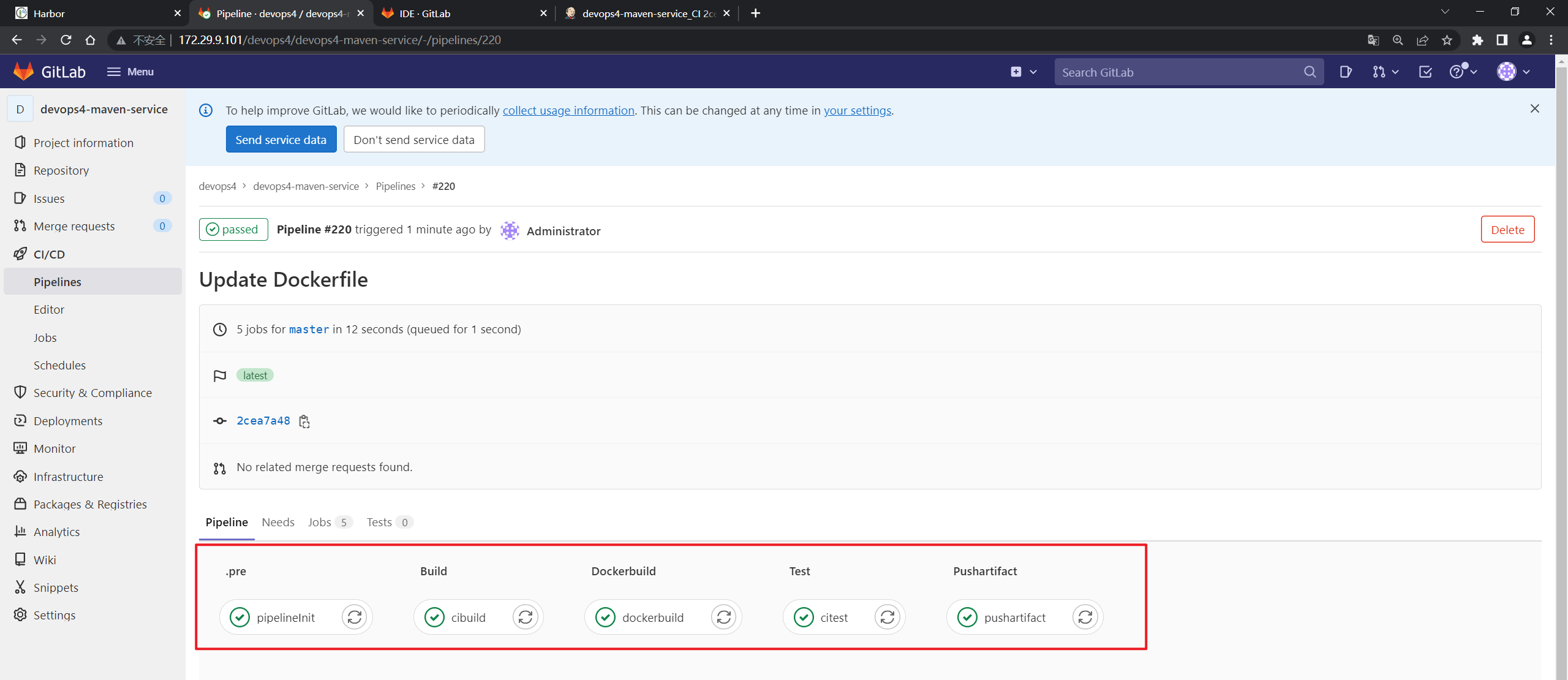This screenshot has width=1568, height=680.
Task: Click the dockerbuild retry icon
Action: coord(723,617)
